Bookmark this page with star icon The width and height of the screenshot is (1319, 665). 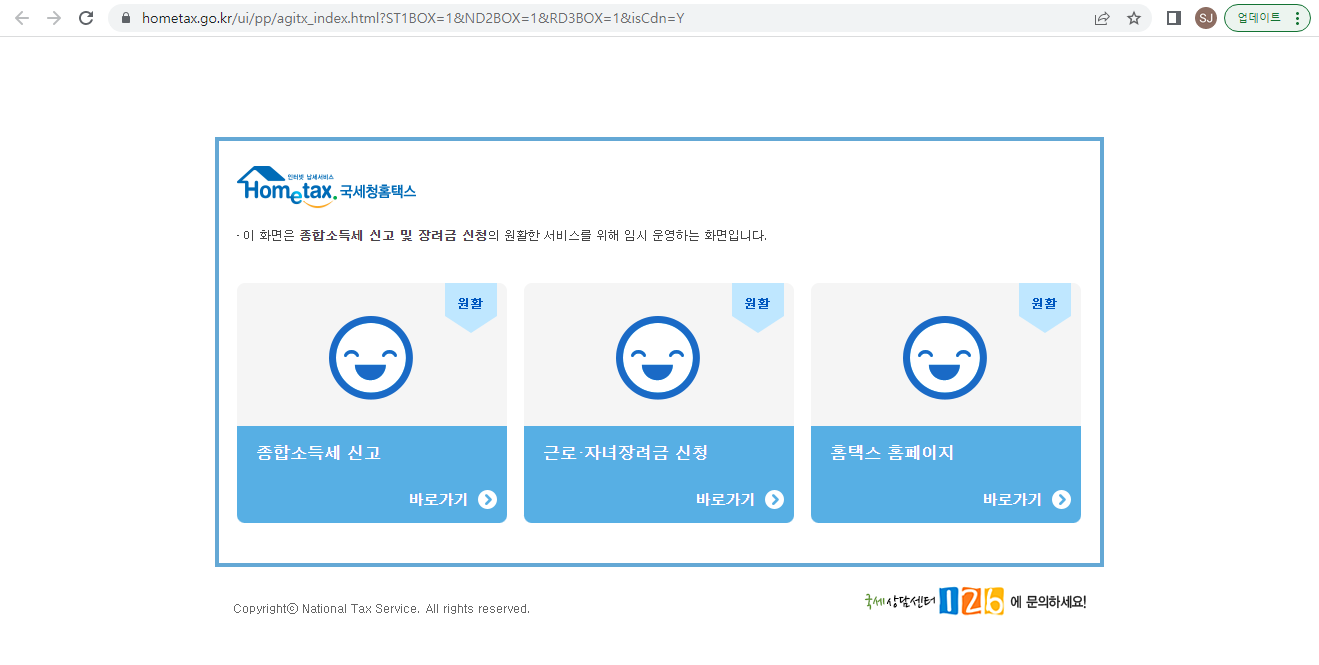pos(1134,18)
